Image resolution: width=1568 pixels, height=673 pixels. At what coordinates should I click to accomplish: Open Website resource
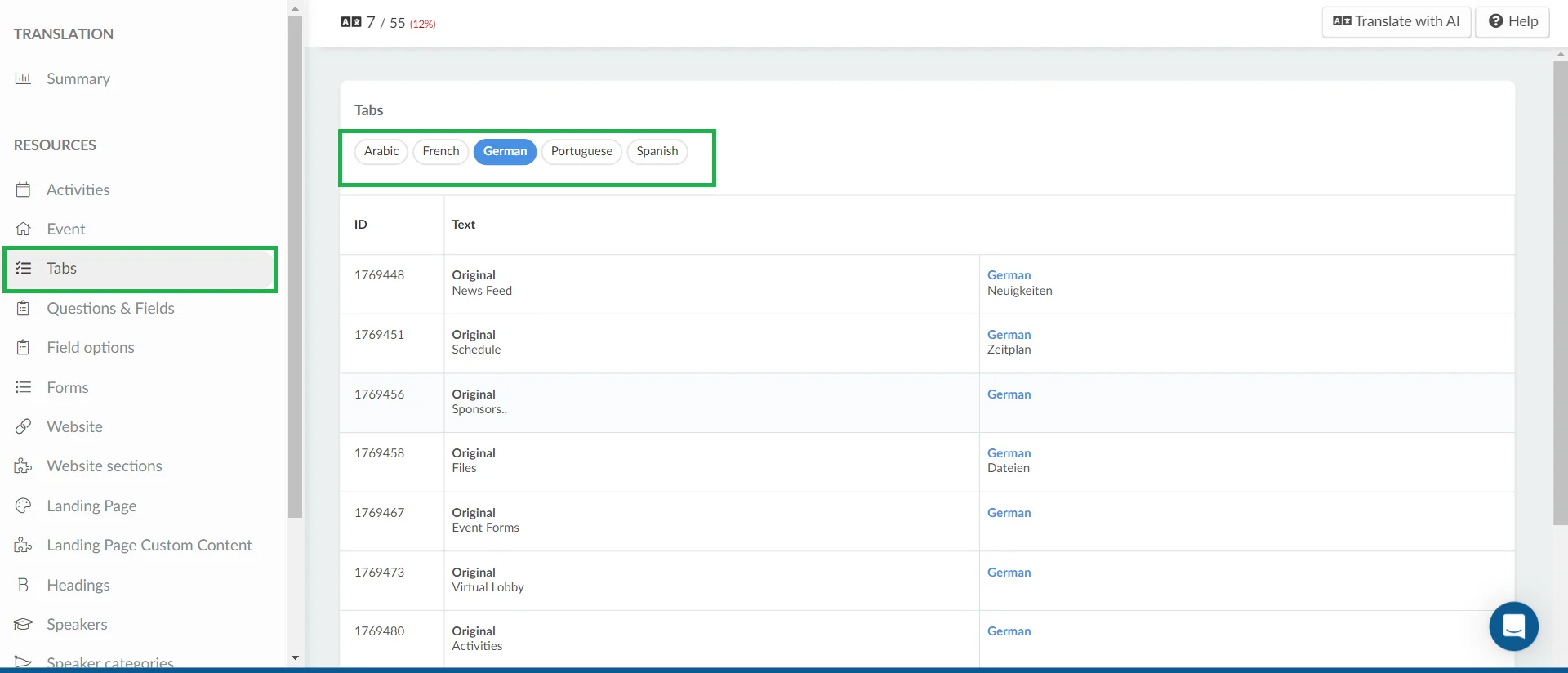(74, 426)
